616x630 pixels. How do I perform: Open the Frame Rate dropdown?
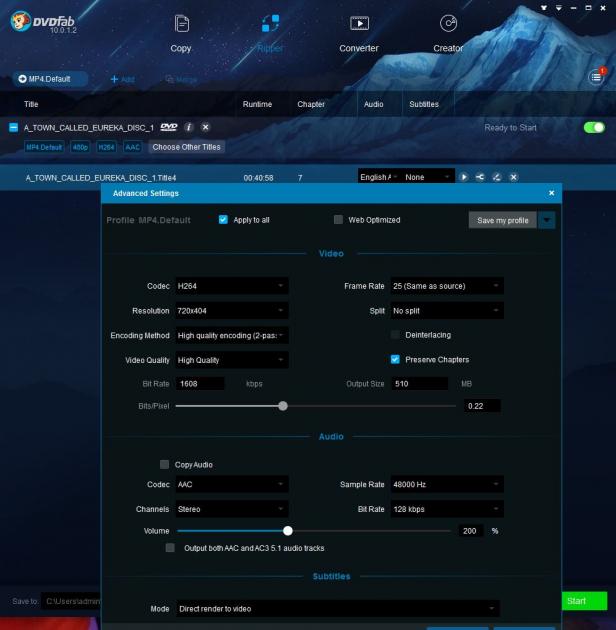coord(447,286)
